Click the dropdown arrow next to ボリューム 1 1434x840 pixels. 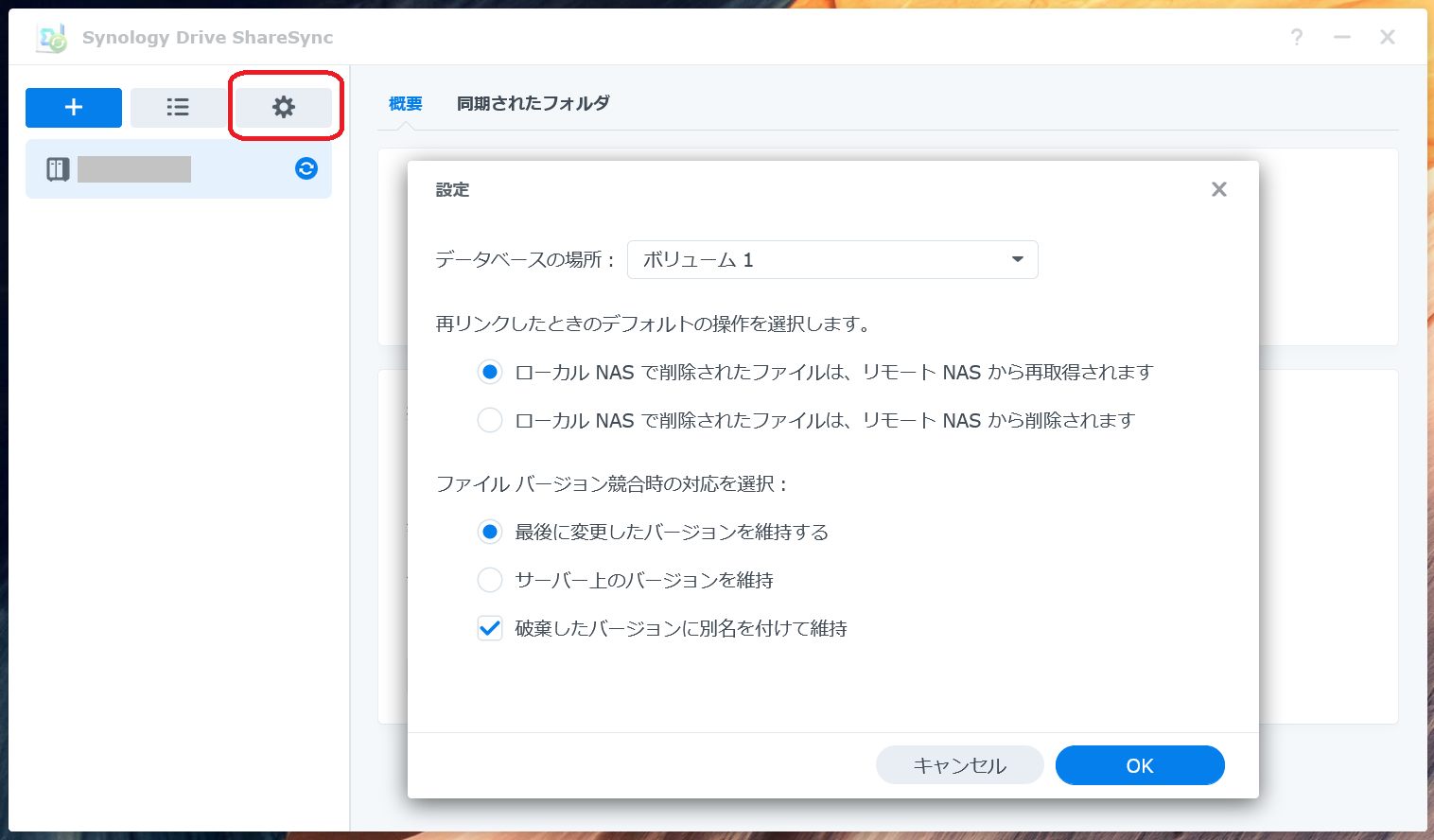[1017, 259]
